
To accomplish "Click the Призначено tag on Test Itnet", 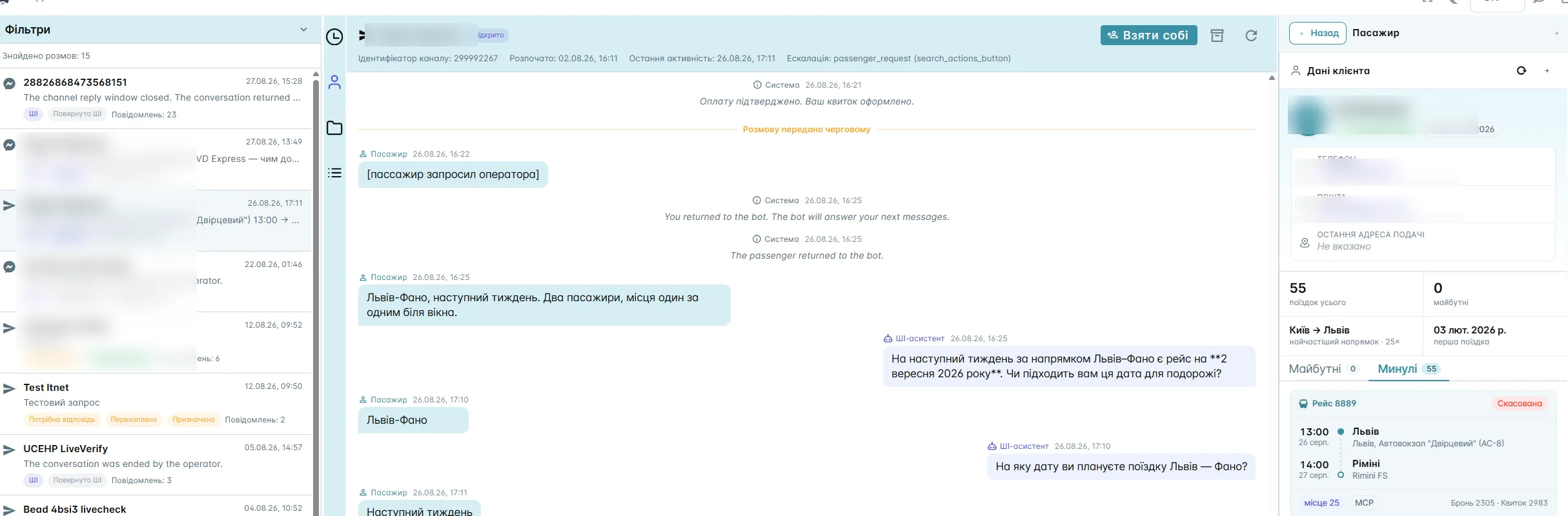I will [x=194, y=420].
